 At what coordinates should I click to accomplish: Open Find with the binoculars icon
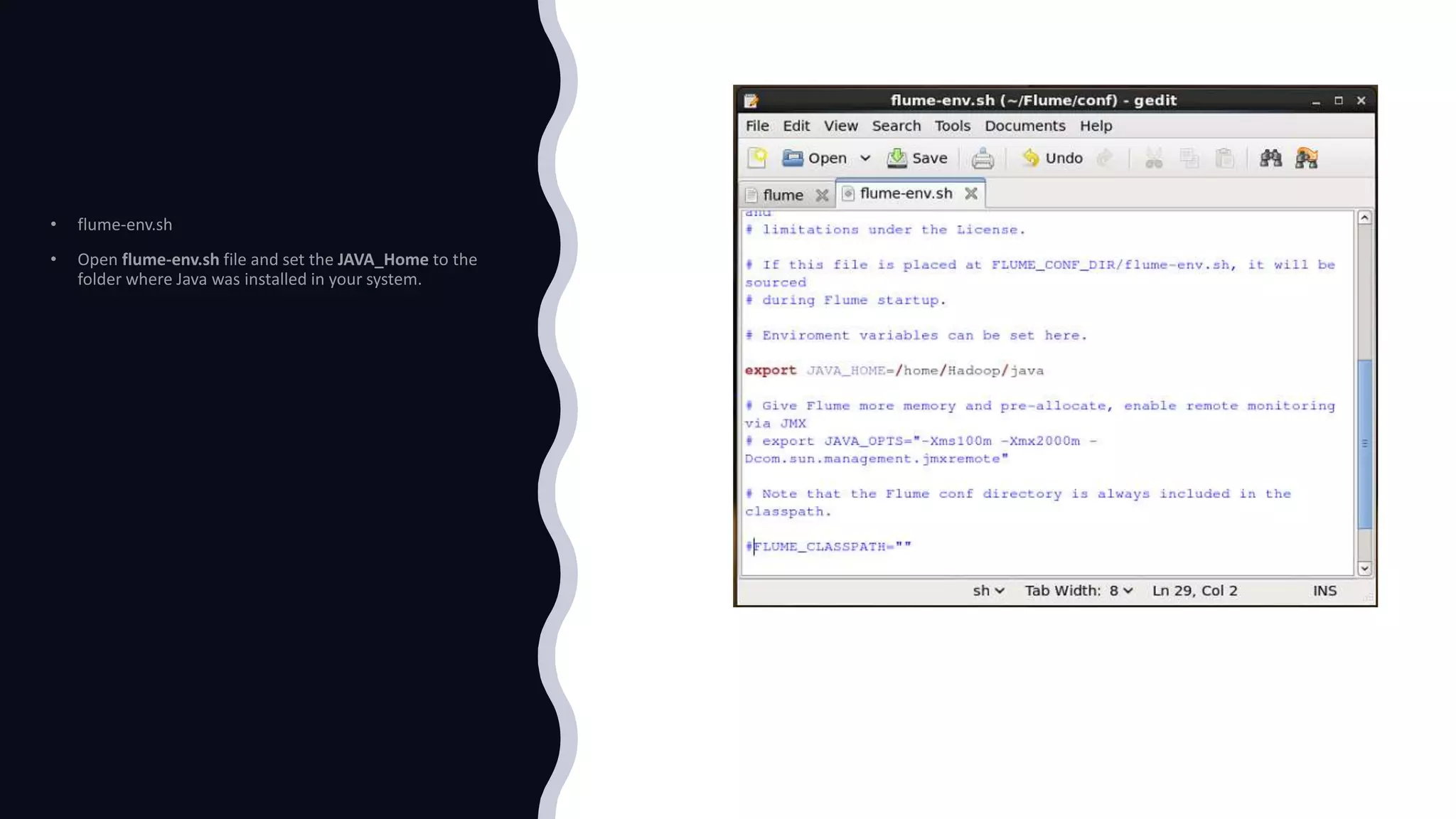click(x=1270, y=158)
